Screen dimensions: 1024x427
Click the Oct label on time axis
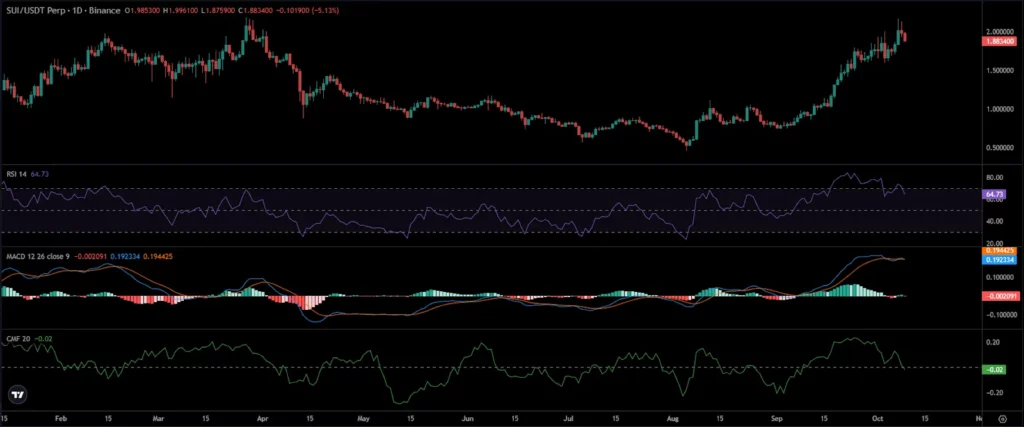point(880,418)
